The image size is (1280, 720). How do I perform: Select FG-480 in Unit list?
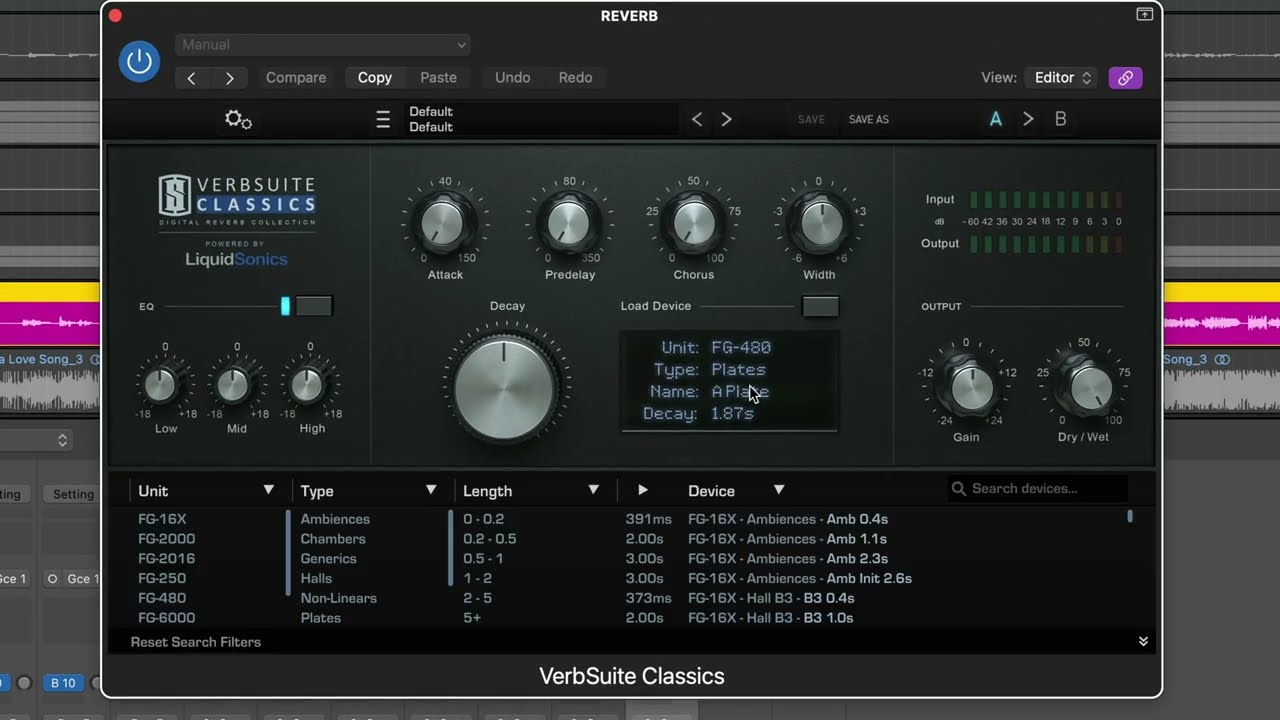point(162,598)
